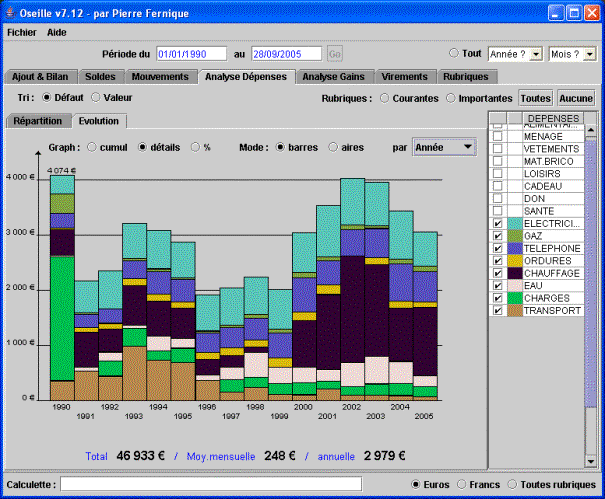605x499 pixels.
Task: Switch to the Mouvements tab
Action: tap(160, 77)
